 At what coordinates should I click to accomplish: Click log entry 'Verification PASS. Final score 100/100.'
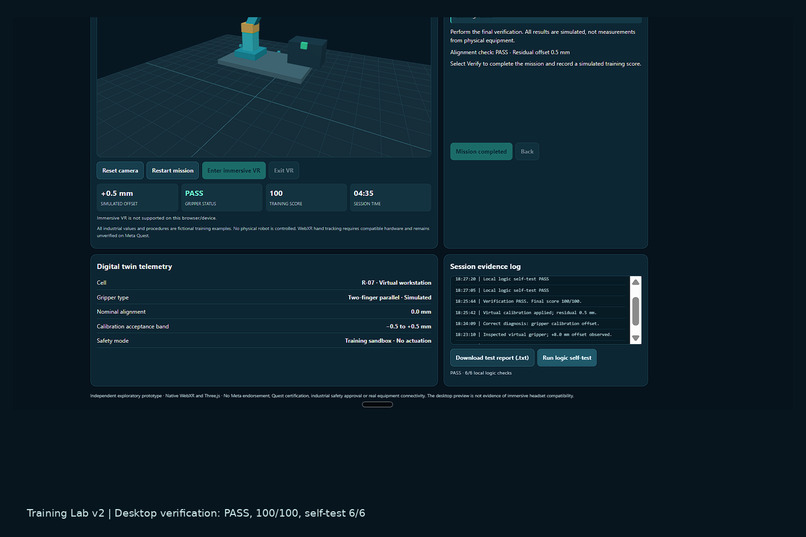(518, 301)
